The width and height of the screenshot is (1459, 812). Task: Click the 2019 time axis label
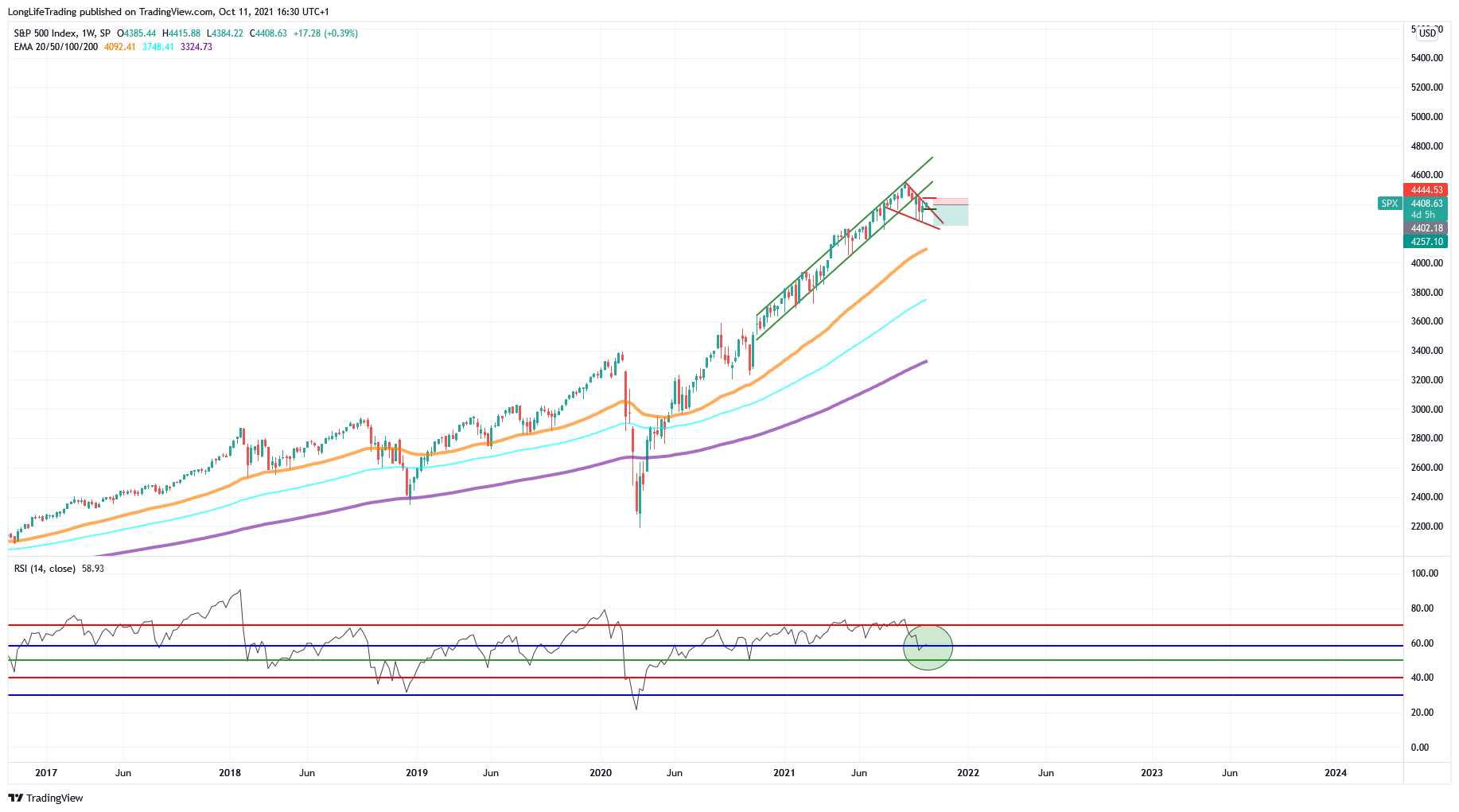417,773
